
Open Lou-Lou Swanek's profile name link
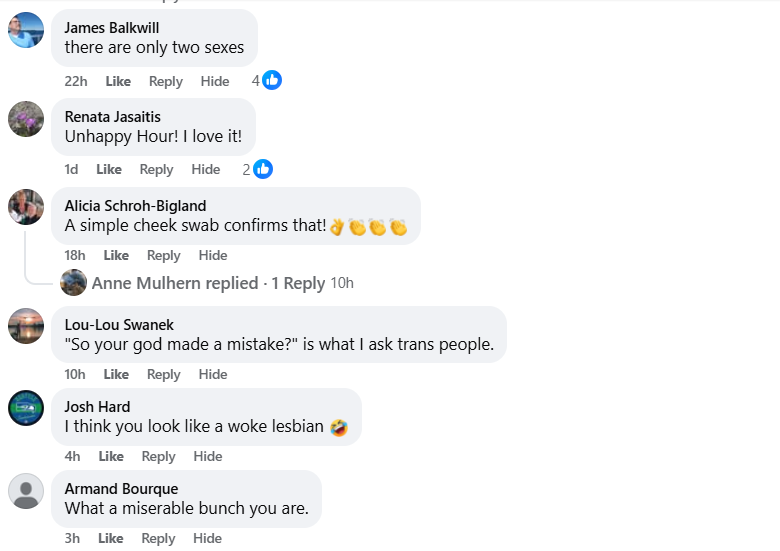pyautogui.click(x=119, y=324)
